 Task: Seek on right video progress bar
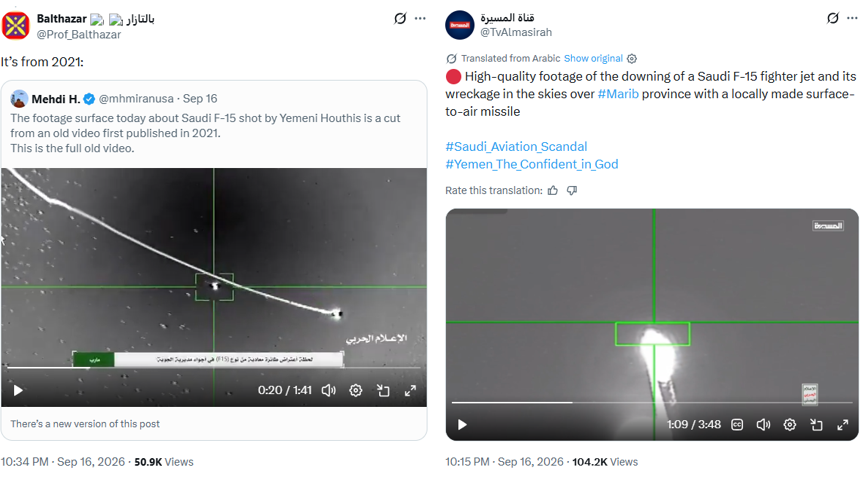pyautogui.click(x=652, y=402)
